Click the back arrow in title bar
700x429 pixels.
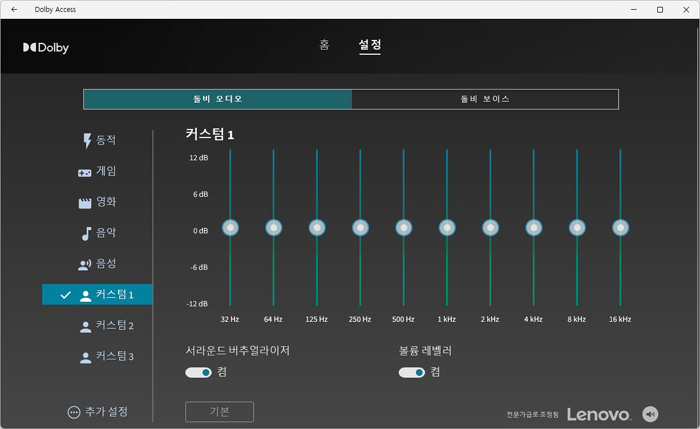pos(14,9)
